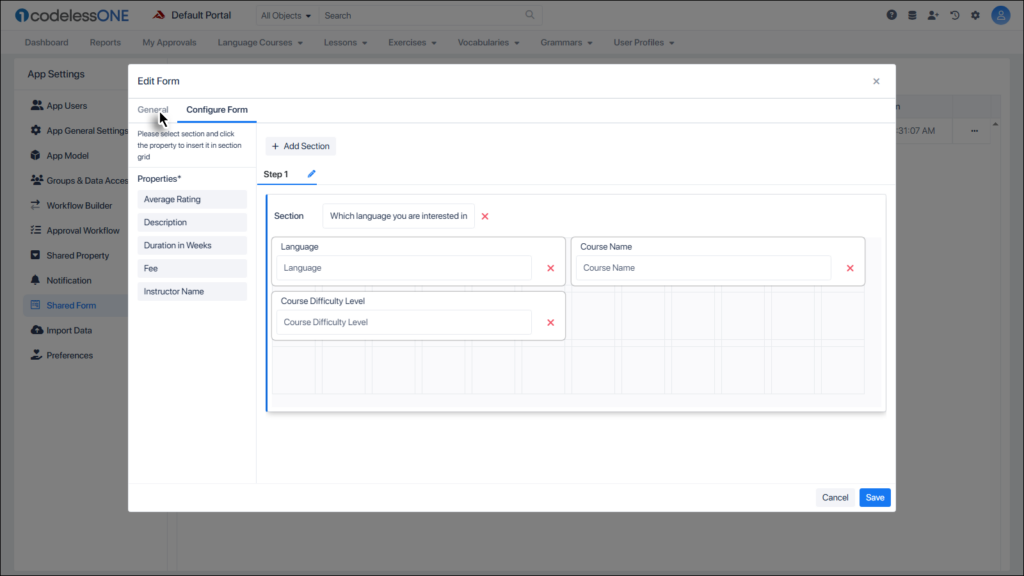Open the settings gear icon in header
This screenshot has height=576, width=1024.
coord(976,15)
